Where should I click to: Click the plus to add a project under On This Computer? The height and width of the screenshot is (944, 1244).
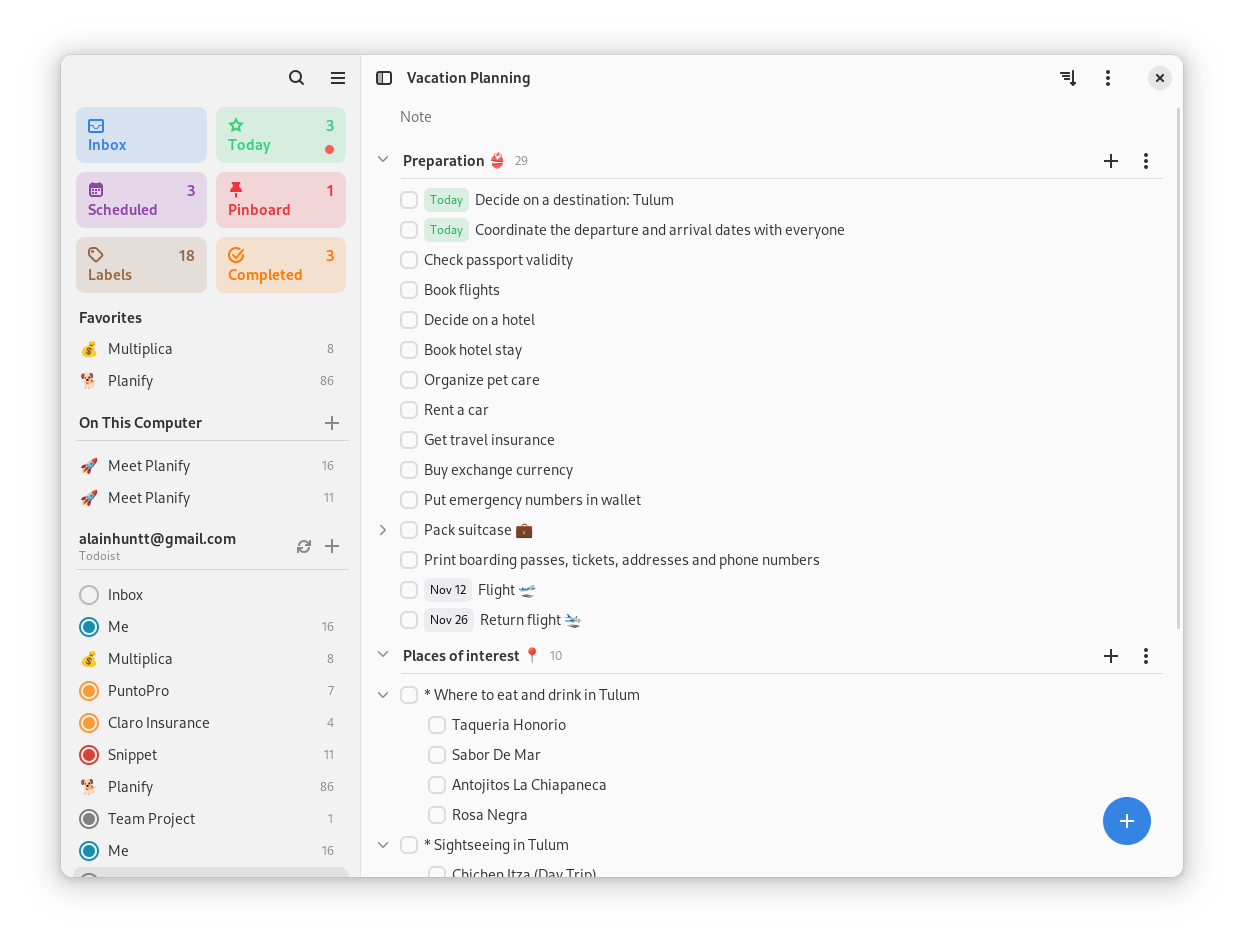point(332,422)
